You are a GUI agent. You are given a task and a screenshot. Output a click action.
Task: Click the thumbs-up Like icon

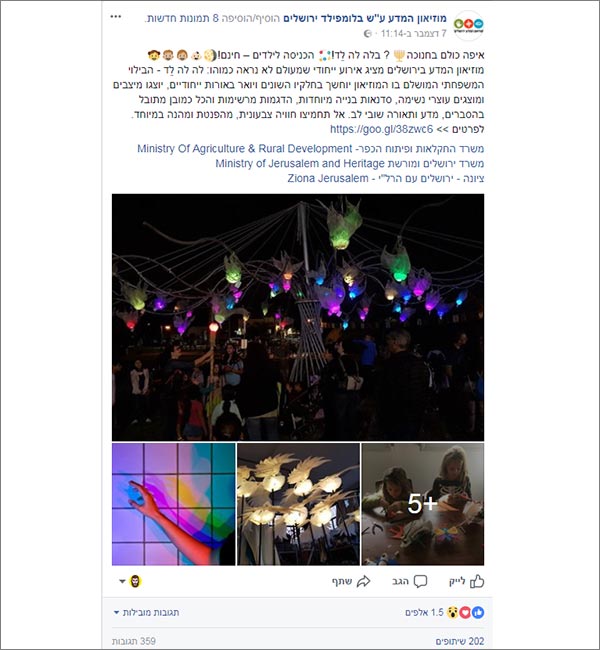click(x=477, y=581)
